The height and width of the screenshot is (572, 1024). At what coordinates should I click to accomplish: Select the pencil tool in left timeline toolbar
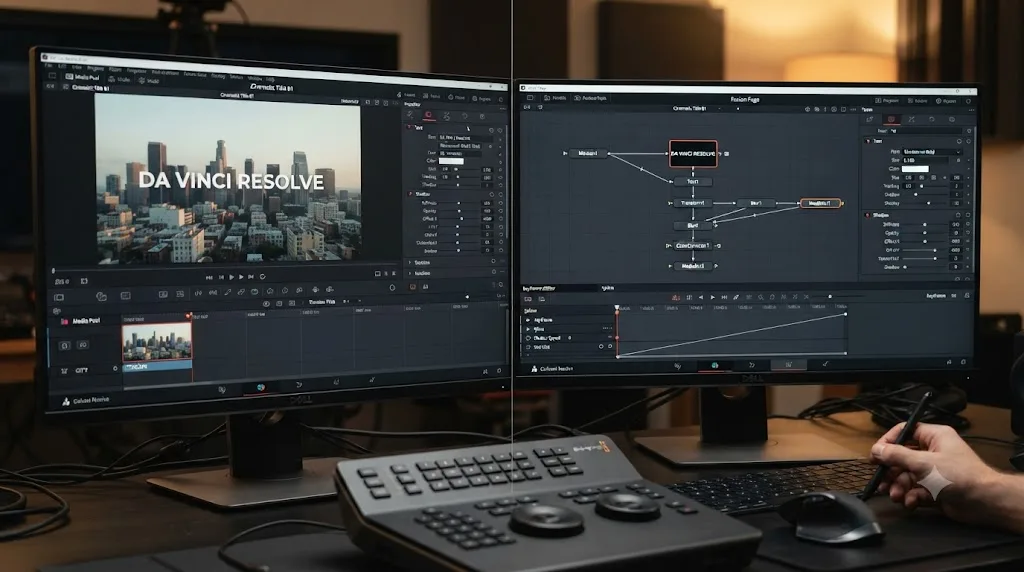click(228, 292)
